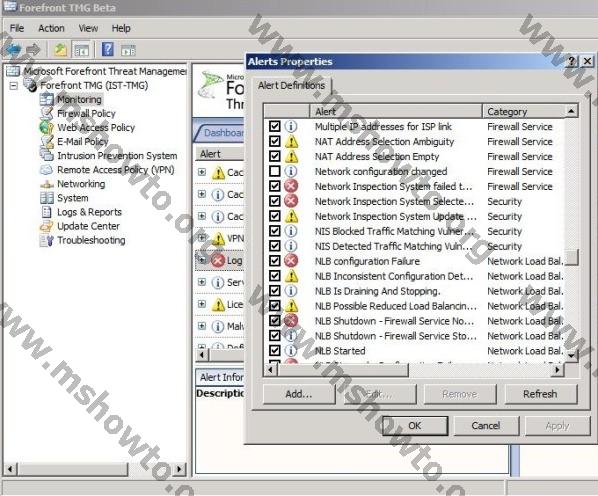
Task: Click Microsoft Forefront Threat Management root icon
Action: coord(13,71)
